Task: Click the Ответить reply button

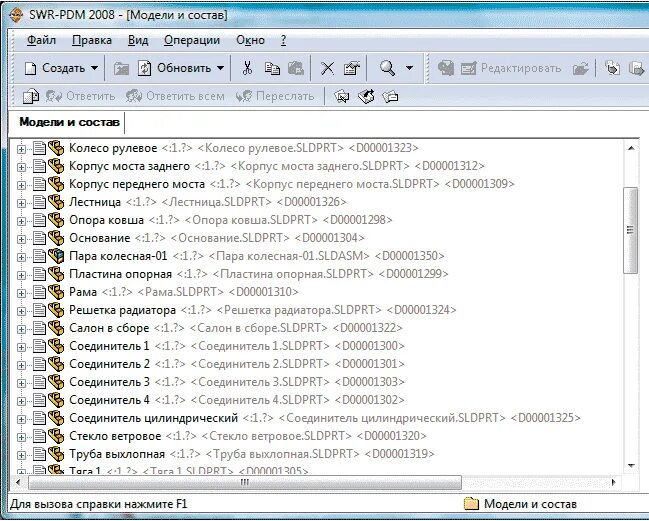Action: (80, 96)
